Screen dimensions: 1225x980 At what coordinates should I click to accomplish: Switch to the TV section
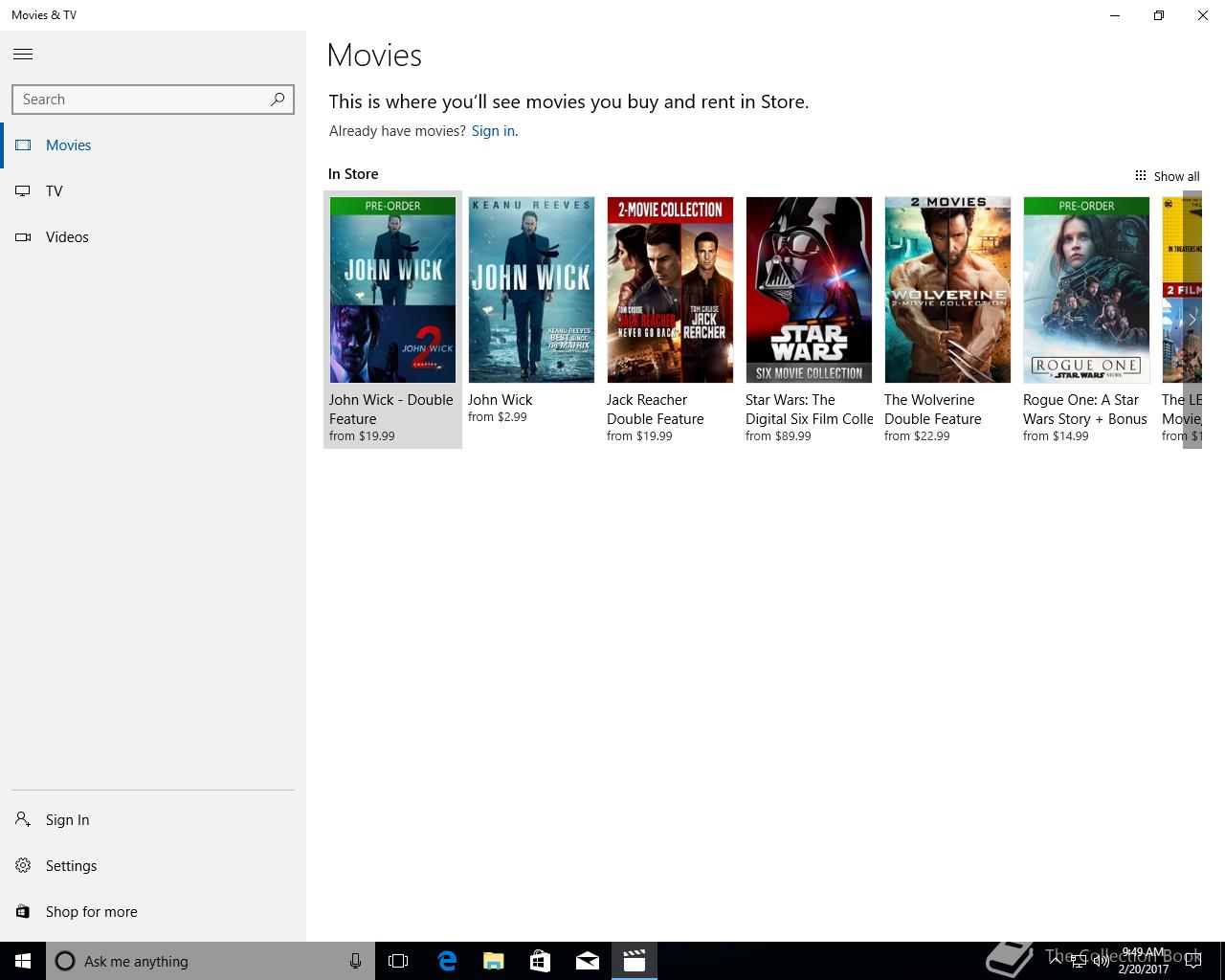[153, 191]
